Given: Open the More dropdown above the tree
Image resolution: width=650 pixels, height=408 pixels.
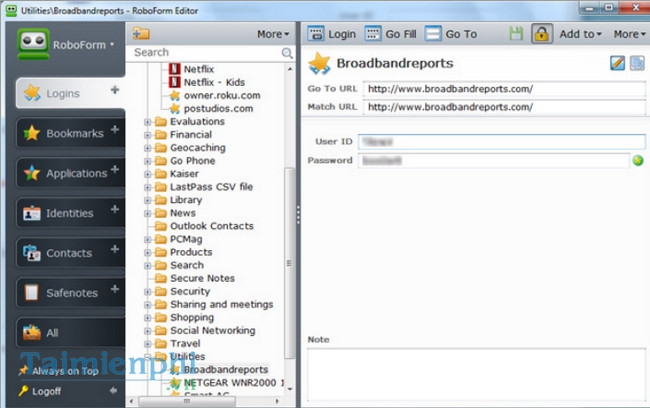Looking at the screenshot, I should pos(273,34).
